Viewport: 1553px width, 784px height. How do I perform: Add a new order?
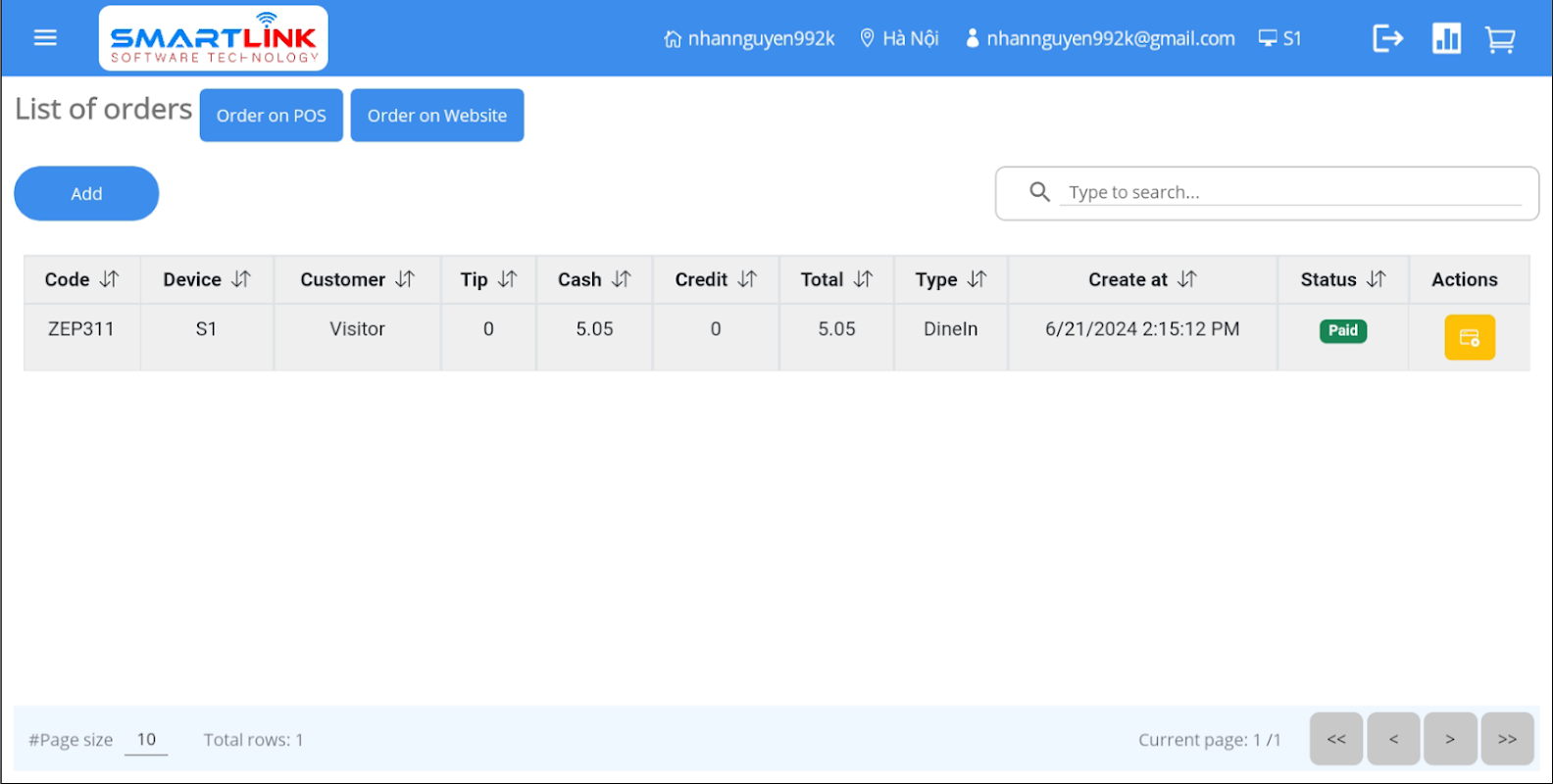86,193
